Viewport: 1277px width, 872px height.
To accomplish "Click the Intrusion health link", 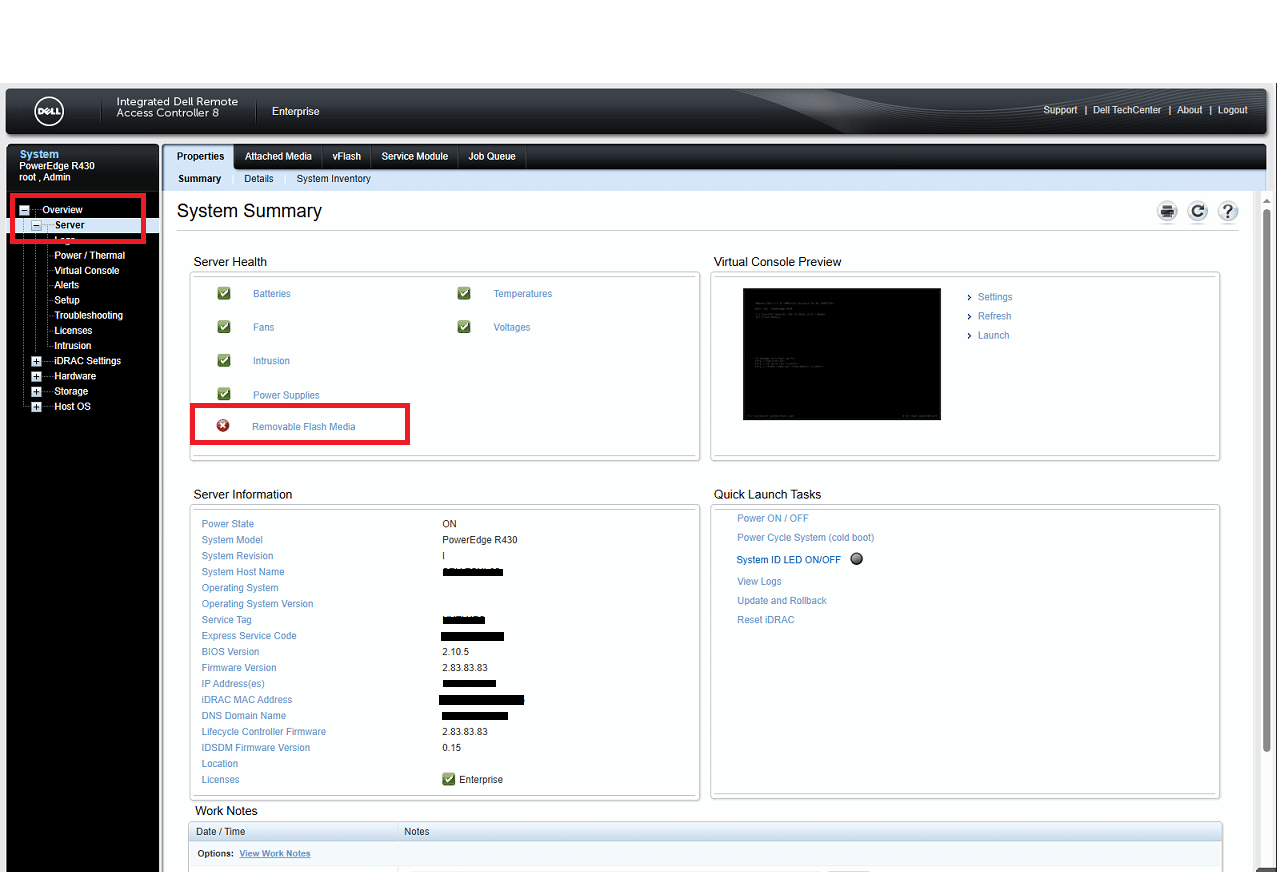I will pyautogui.click(x=271, y=361).
